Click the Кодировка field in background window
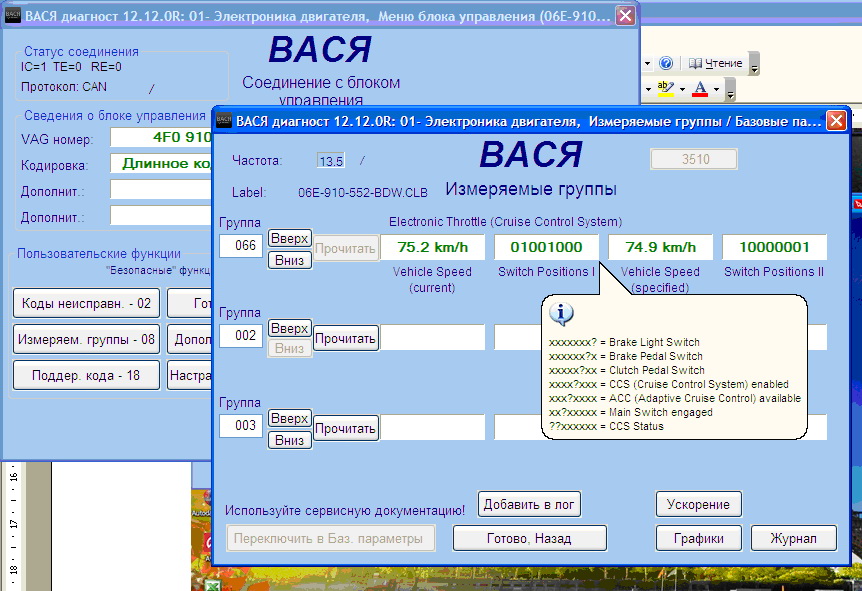This screenshot has width=862, height=591. (161, 163)
